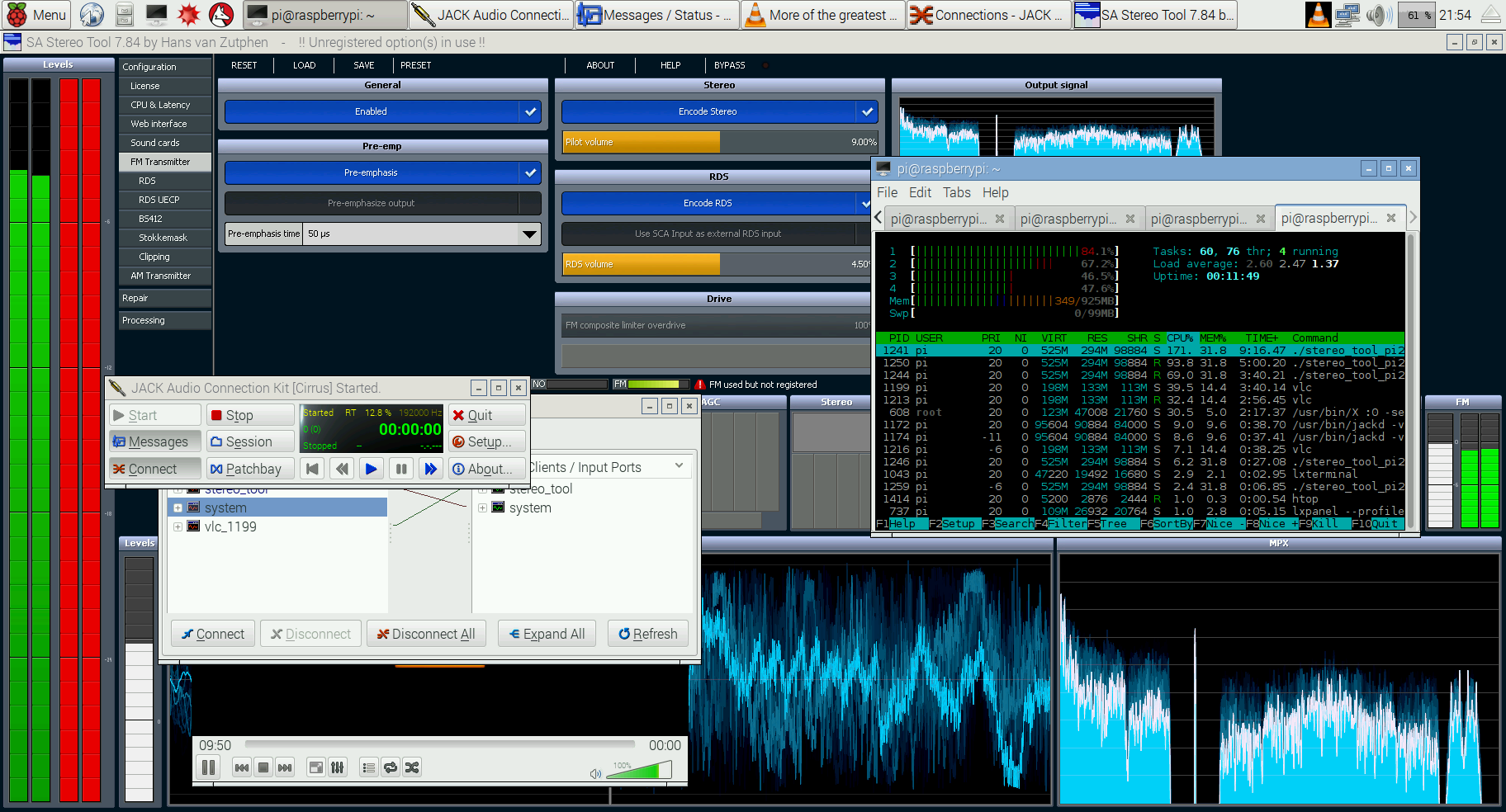Image resolution: width=1506 pixels, height=812 pixels.
Task: Switch to SA Stereo Tool taskbar entry
Action: tap(1154, 15)
